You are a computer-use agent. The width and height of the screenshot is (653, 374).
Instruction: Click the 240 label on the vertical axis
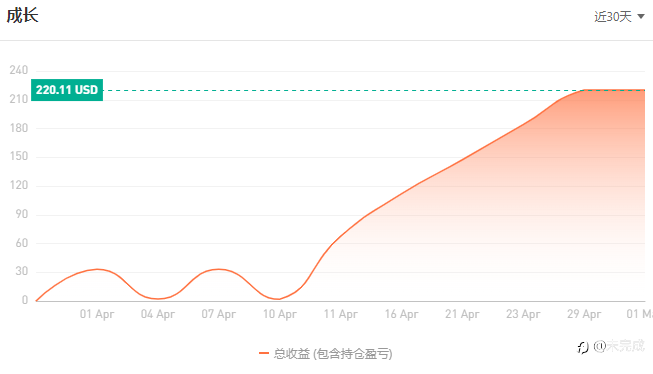click(x=19, y=70)
